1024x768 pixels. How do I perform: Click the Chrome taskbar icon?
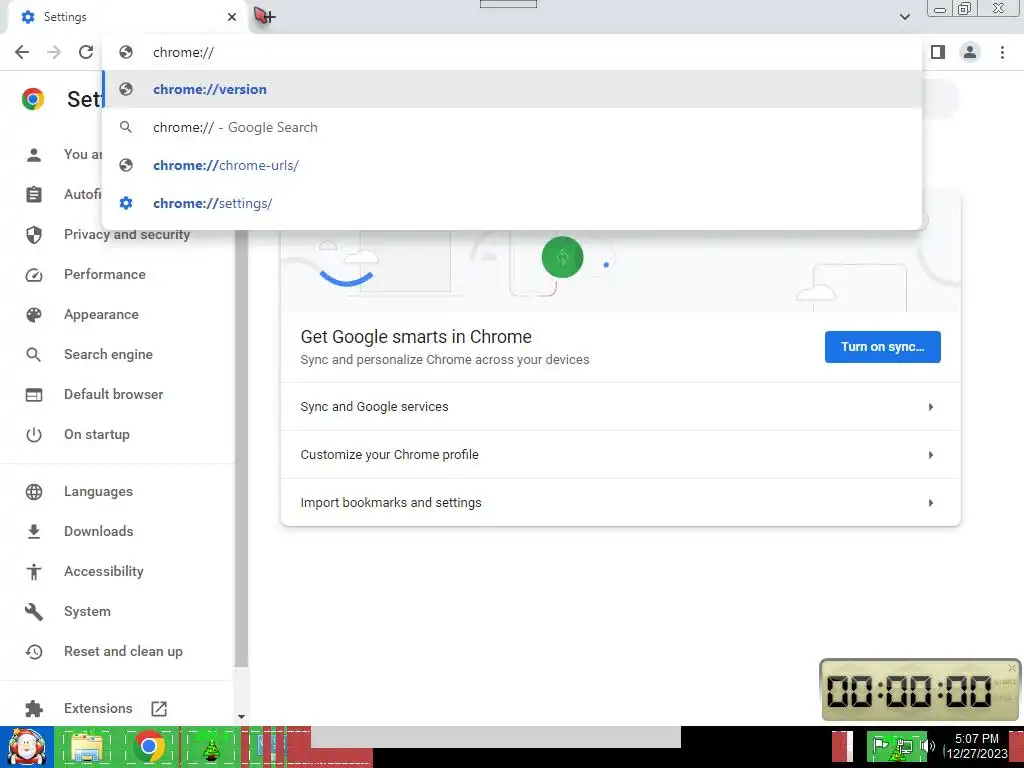(149, 746)
